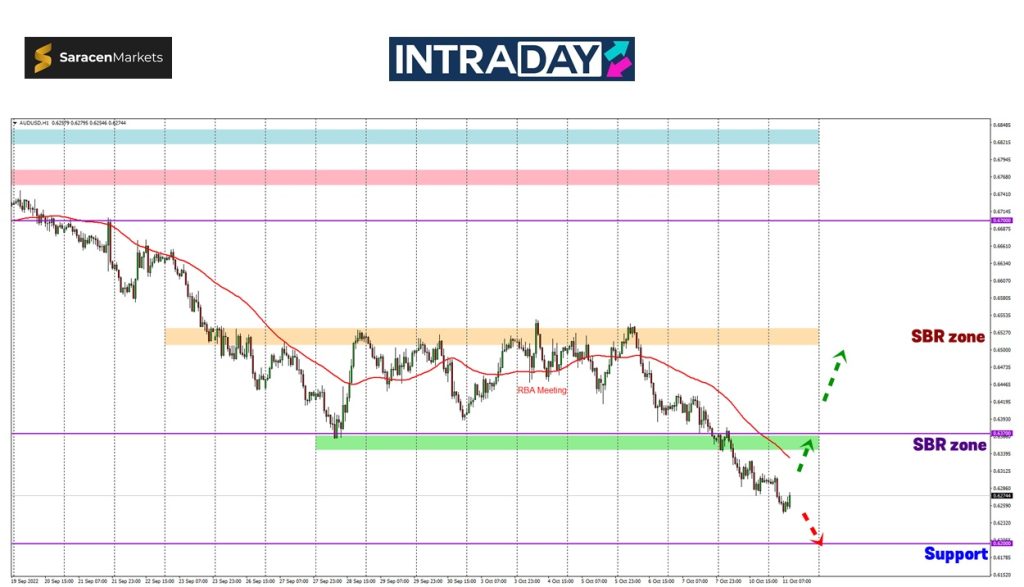1024x587 pixels.
Task: Select the light blue zone band at top
Action: [x=415, y=136]
